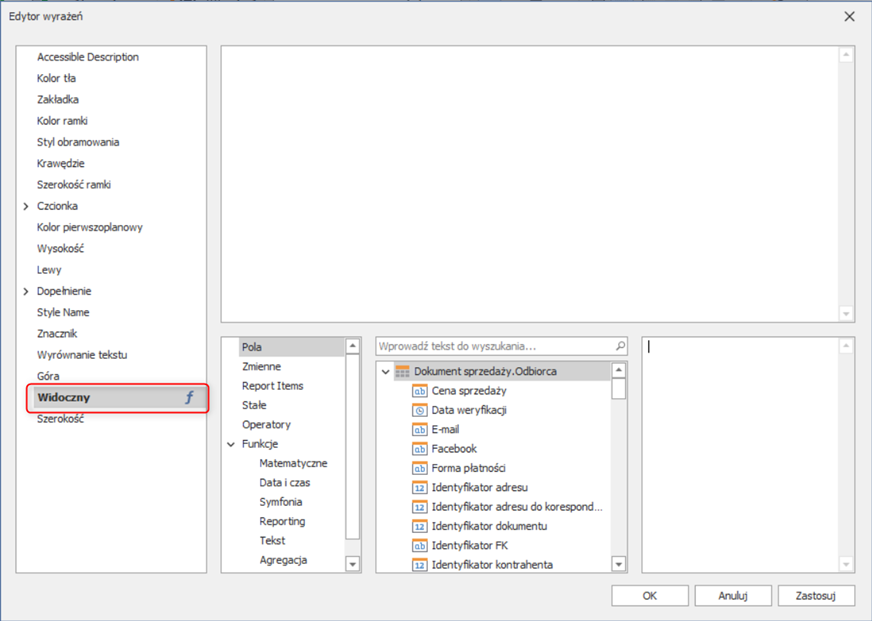The height and width of the screenshot is (621, 872).
Task: Expand the Dopełnienie property node
Action: (26, 291)
